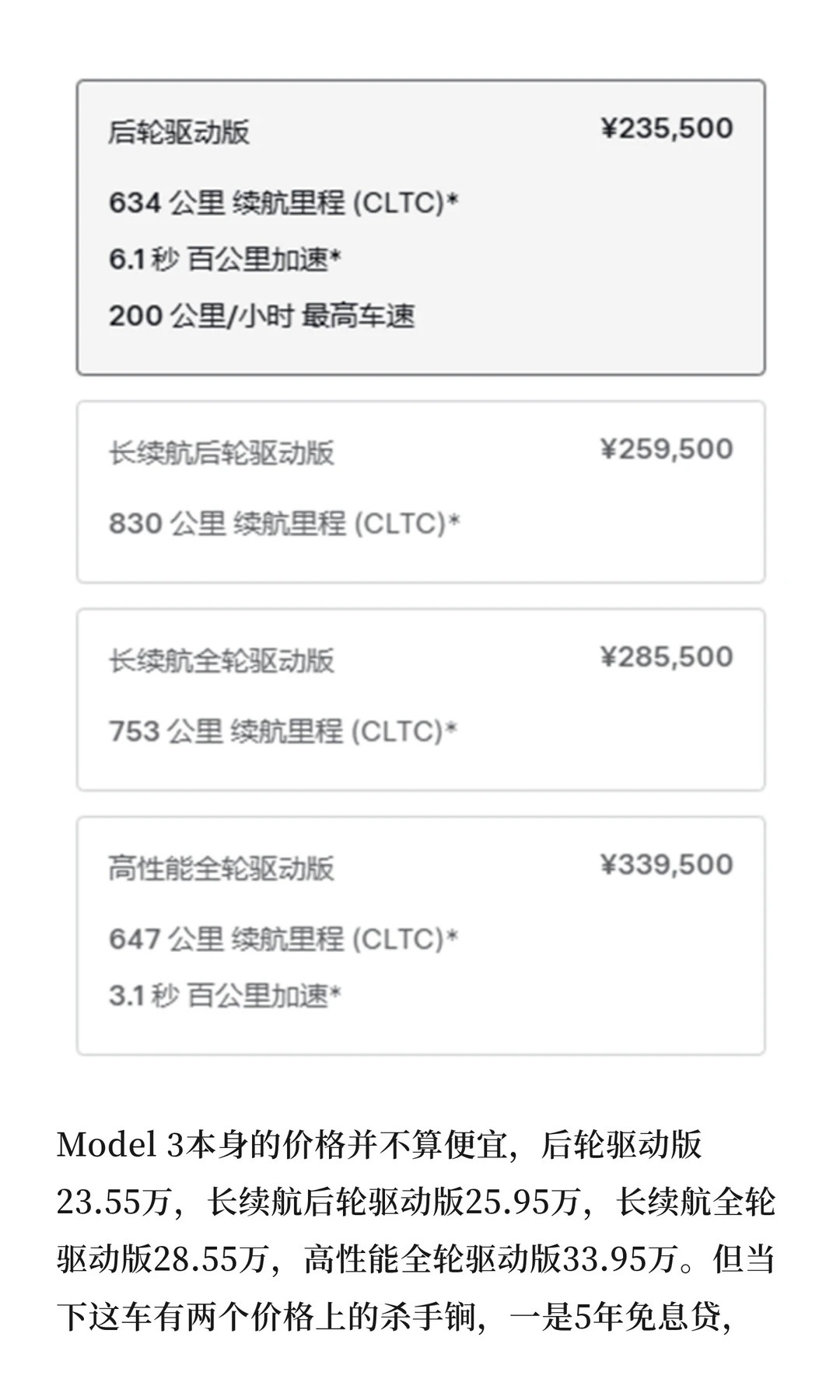Select the 长续航后轮驱动版 option card
Screen dimensions: 840x1400
click(421, 492)
